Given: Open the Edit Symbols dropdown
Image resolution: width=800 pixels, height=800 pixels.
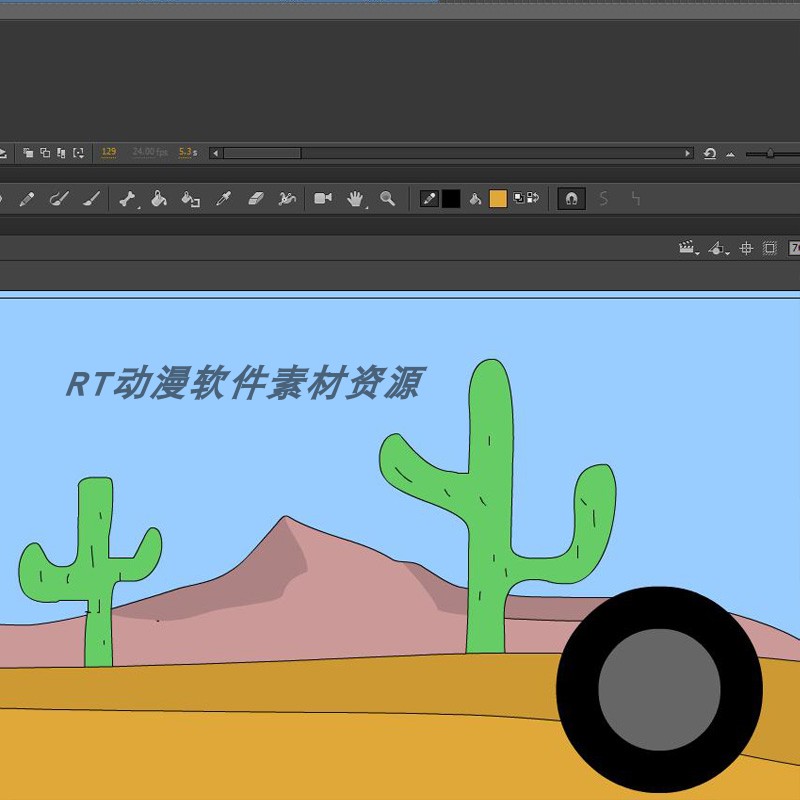Looking at the screenshot, I should pos(718,248).
